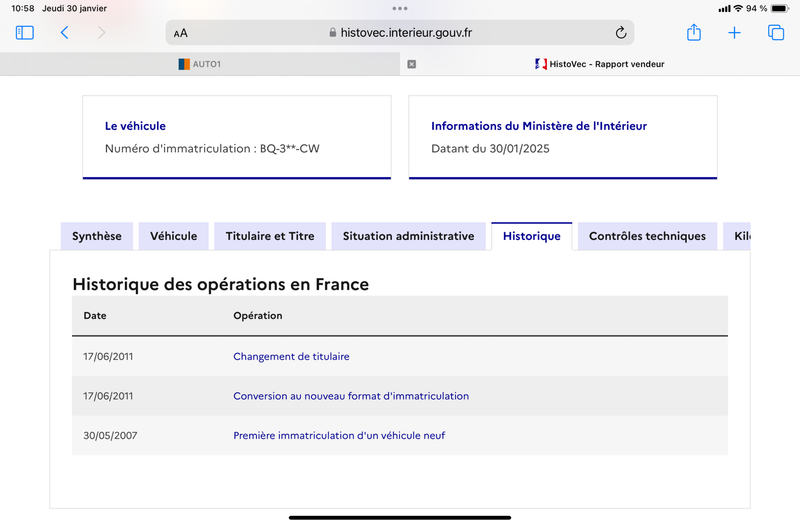Screen dimensions: 800x525
Task: Select the immatriculation number BQ-3**-CW text
Action: pyautogui.click(x=290, y=148)
